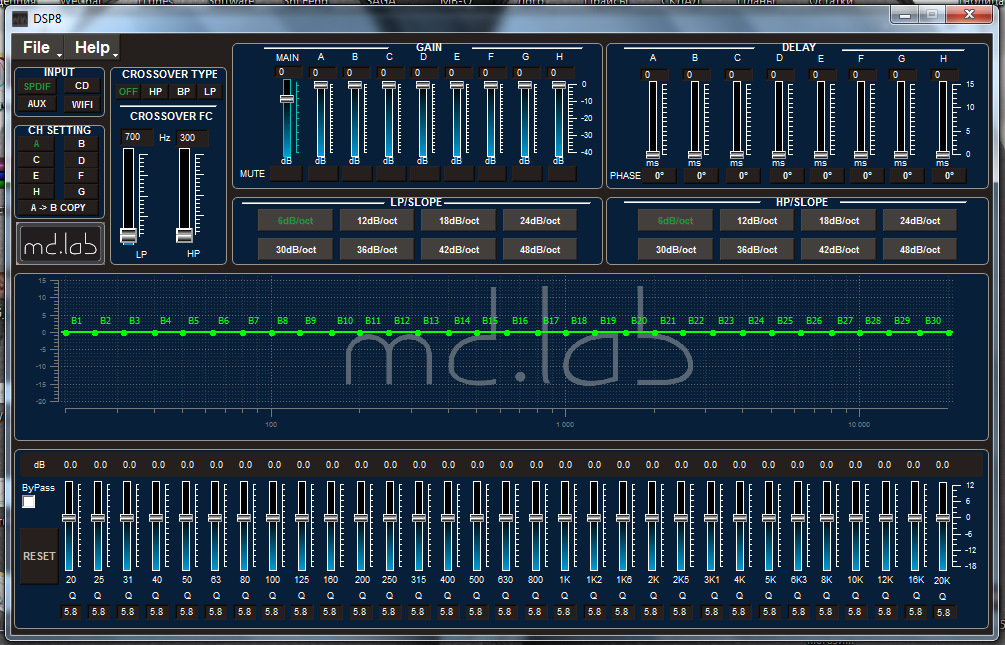
Task: Open the Help menu
Action: pos(94,47)
